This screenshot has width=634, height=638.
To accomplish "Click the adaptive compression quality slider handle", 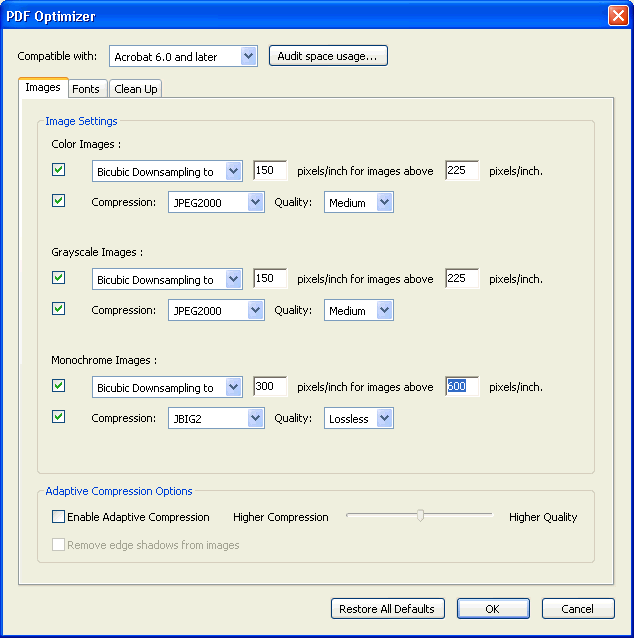I will point(420,516).
